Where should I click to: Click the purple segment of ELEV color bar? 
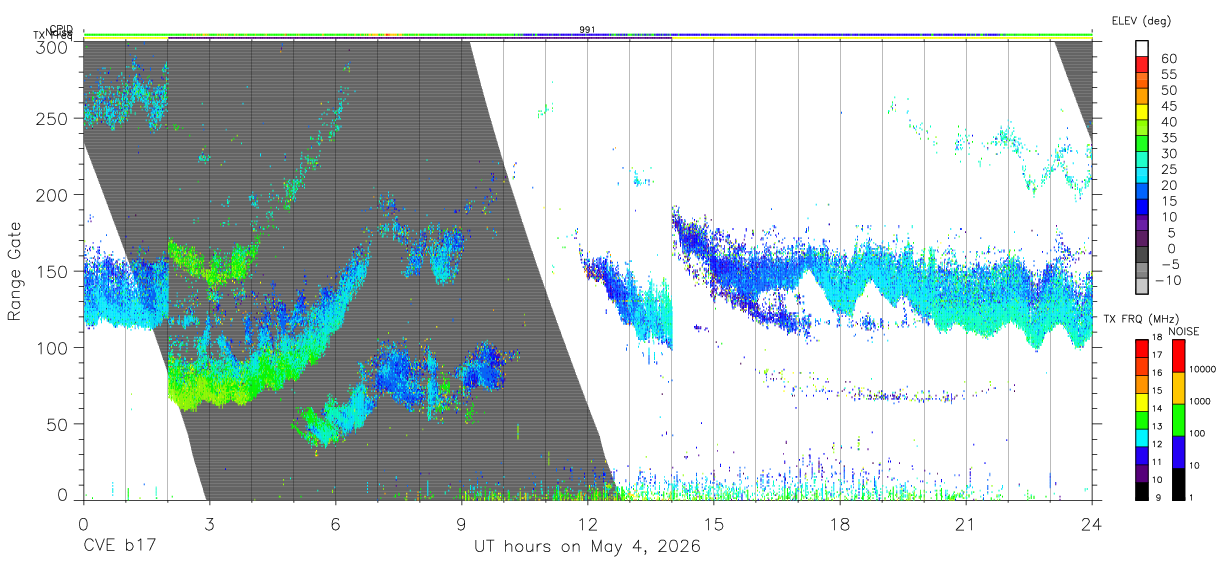tap(1141, 223)
